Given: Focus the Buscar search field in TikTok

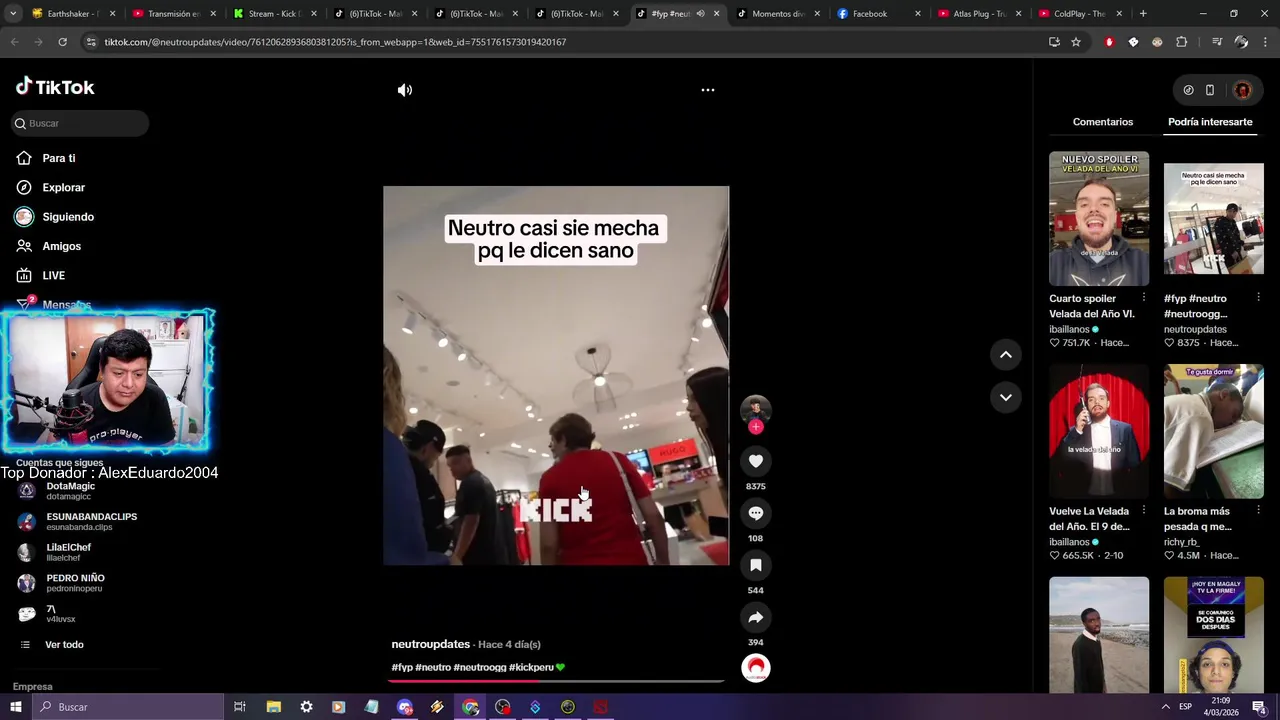Looking at the screenshot, I should tap(80, 123).
